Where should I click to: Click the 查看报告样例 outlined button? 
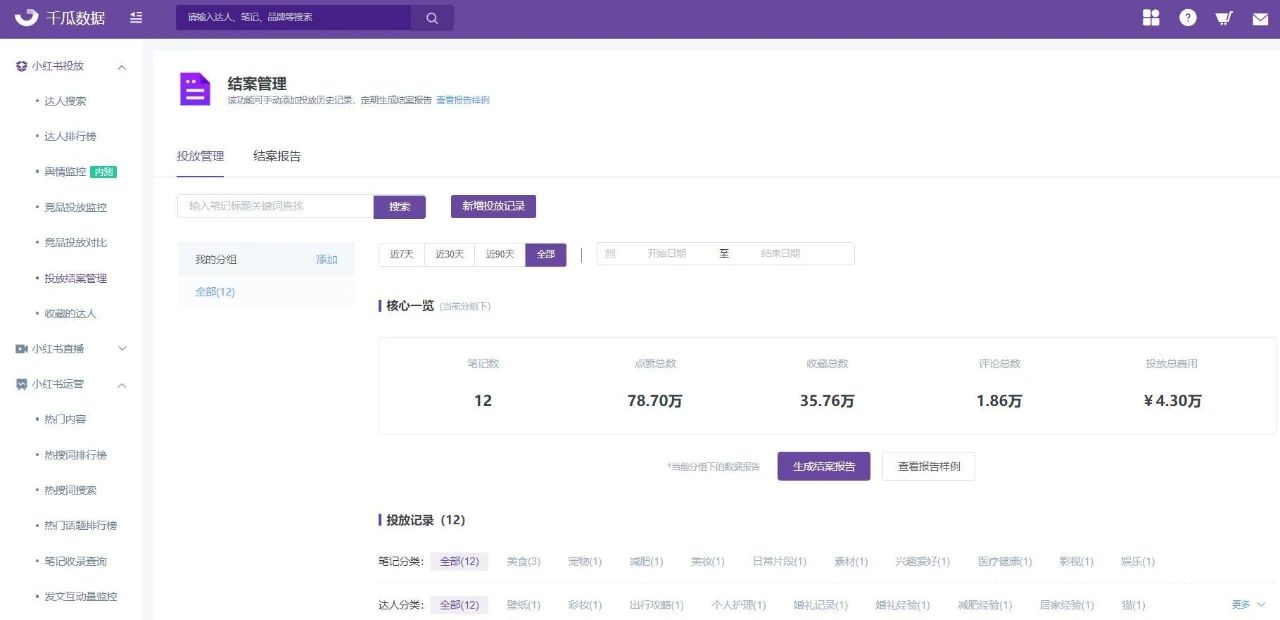tap(928, 467)
